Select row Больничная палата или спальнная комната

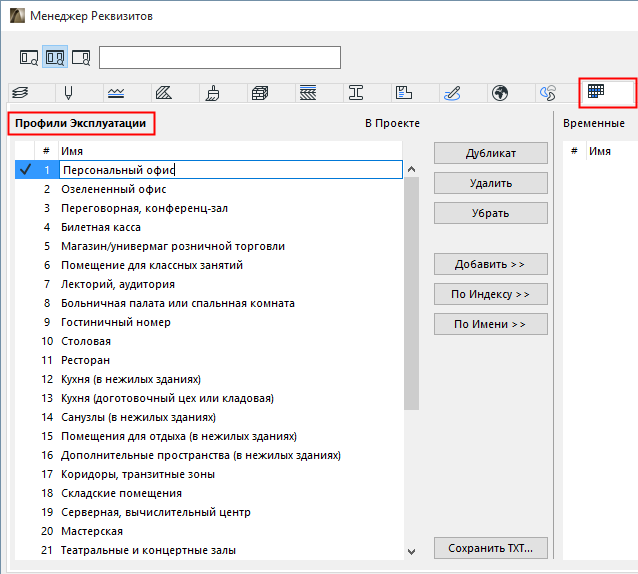[x=208, y=303]
